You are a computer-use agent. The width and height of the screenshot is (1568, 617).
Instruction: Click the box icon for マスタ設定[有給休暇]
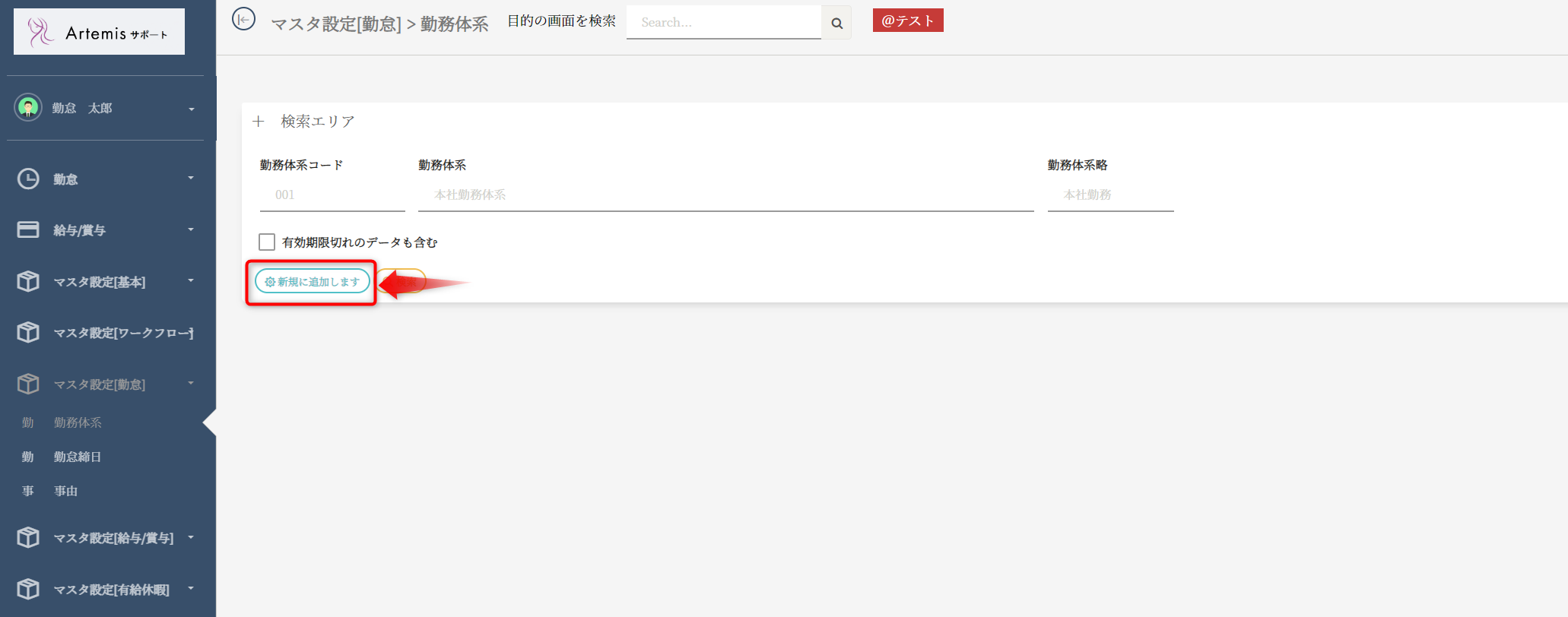28,589
